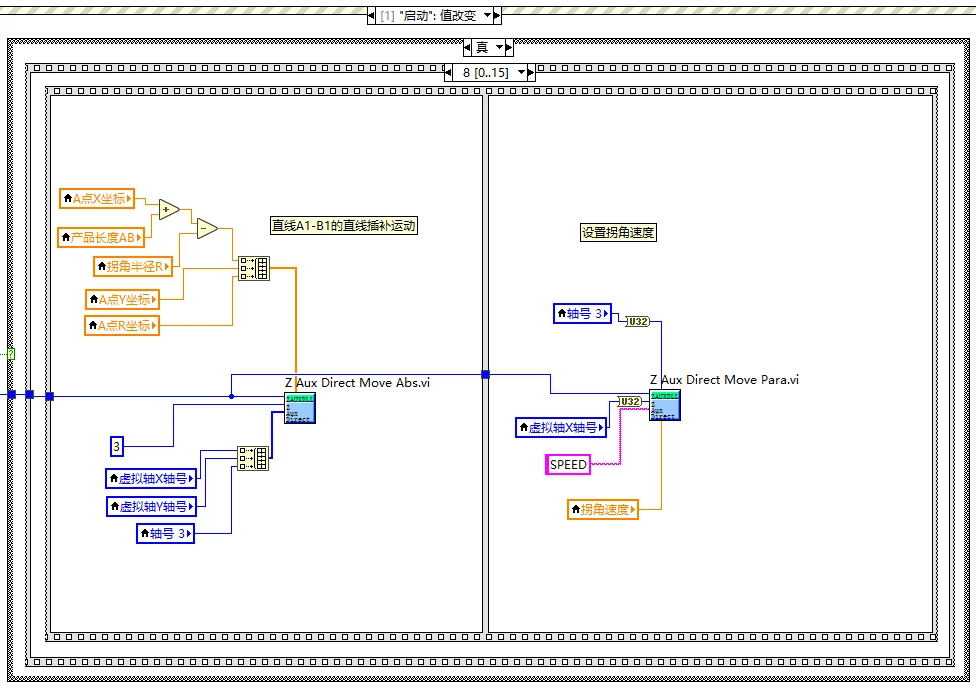This screenshot has width=976, height=689.
Task: Go to previous event case with left arrow
Action: tap(372, 16)
